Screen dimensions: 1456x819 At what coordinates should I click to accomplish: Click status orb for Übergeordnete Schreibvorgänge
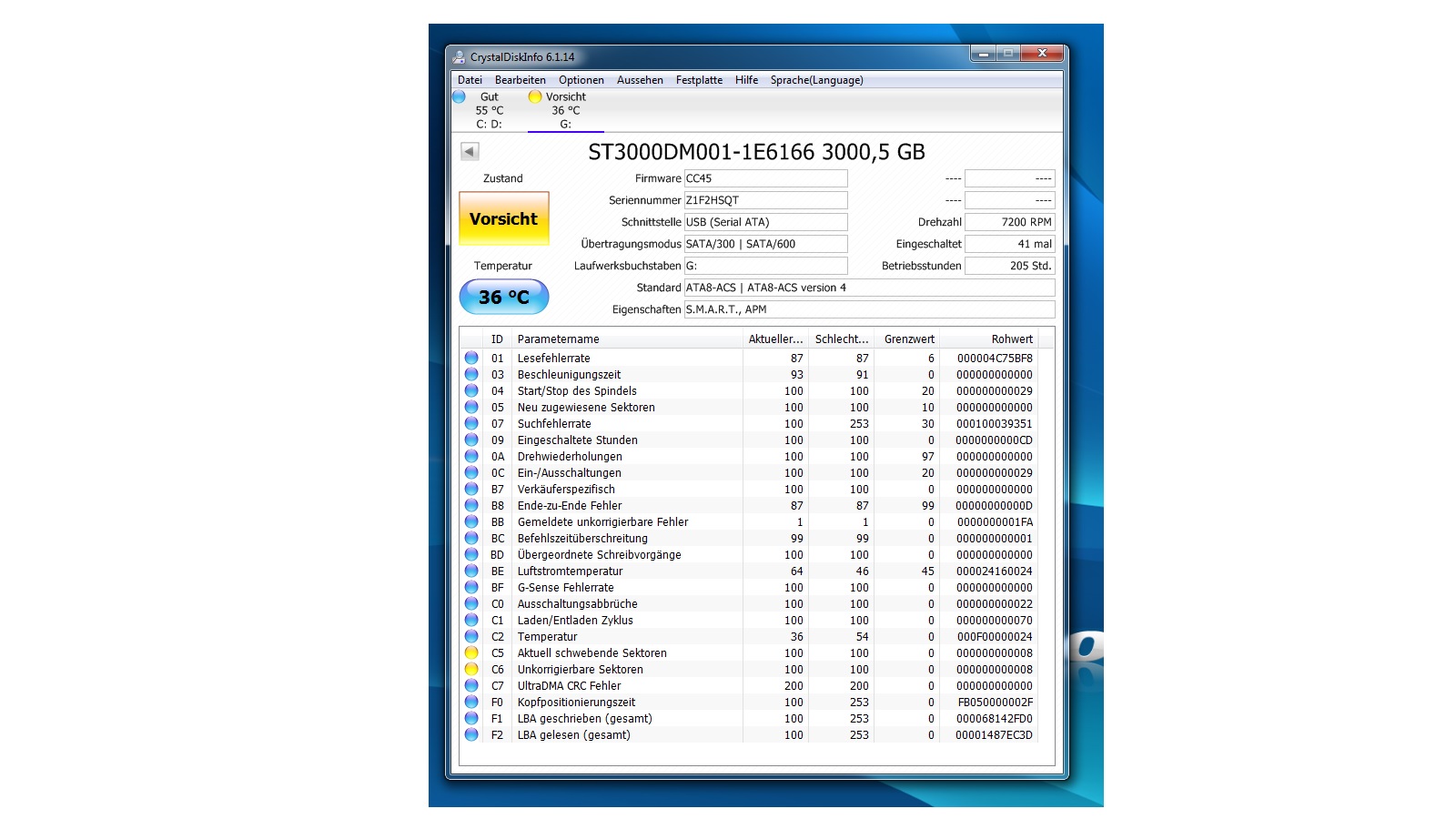tap(471, 554)
